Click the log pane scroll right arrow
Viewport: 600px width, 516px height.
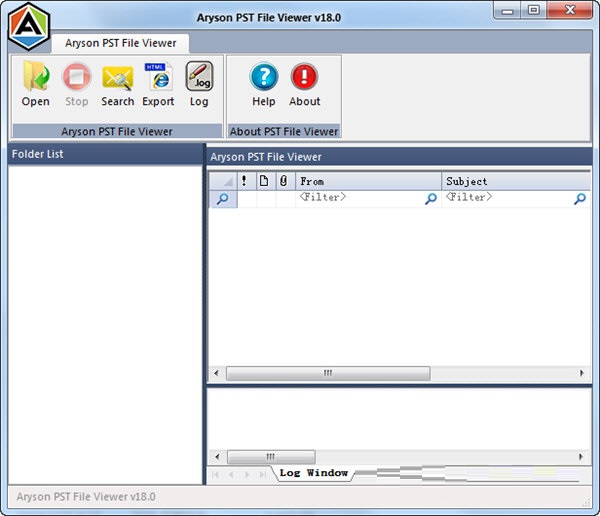pos(581,457)
